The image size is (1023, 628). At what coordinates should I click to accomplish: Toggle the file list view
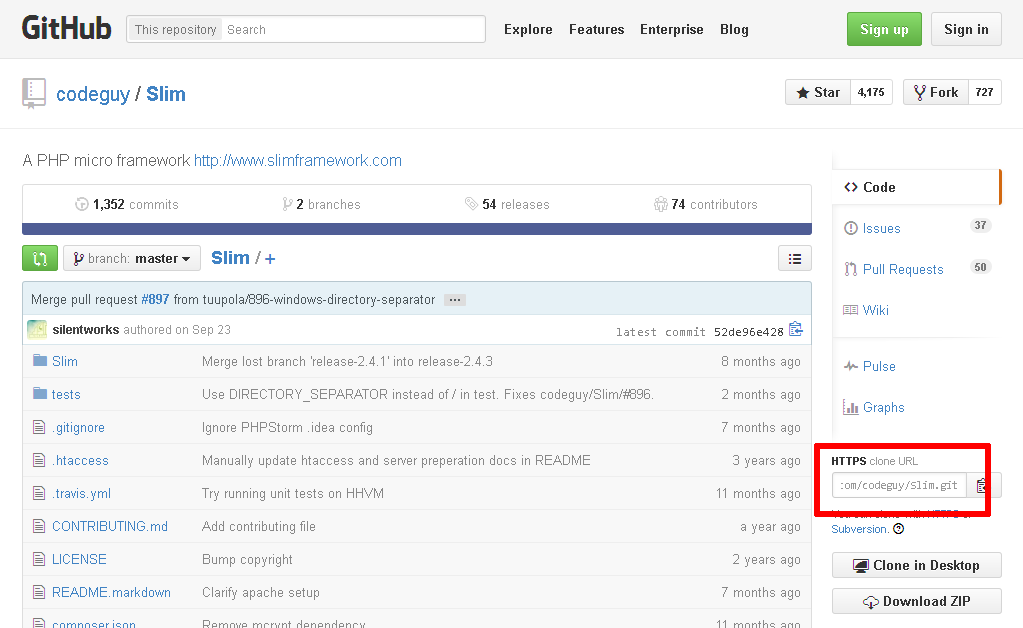point(794,257)
